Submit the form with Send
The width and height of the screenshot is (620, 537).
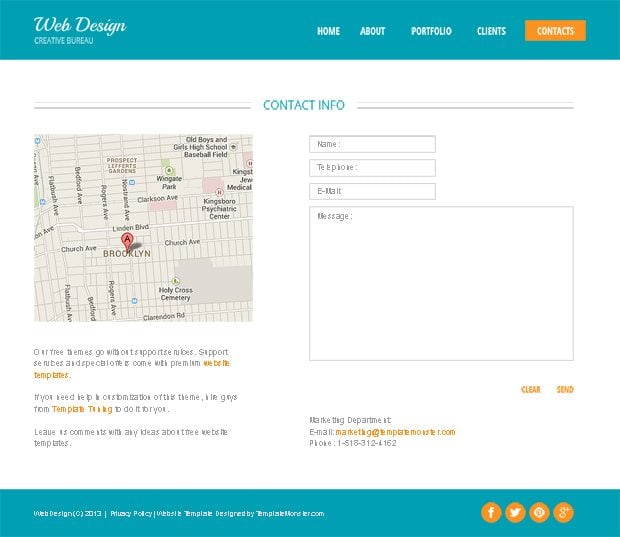(565, 390)
